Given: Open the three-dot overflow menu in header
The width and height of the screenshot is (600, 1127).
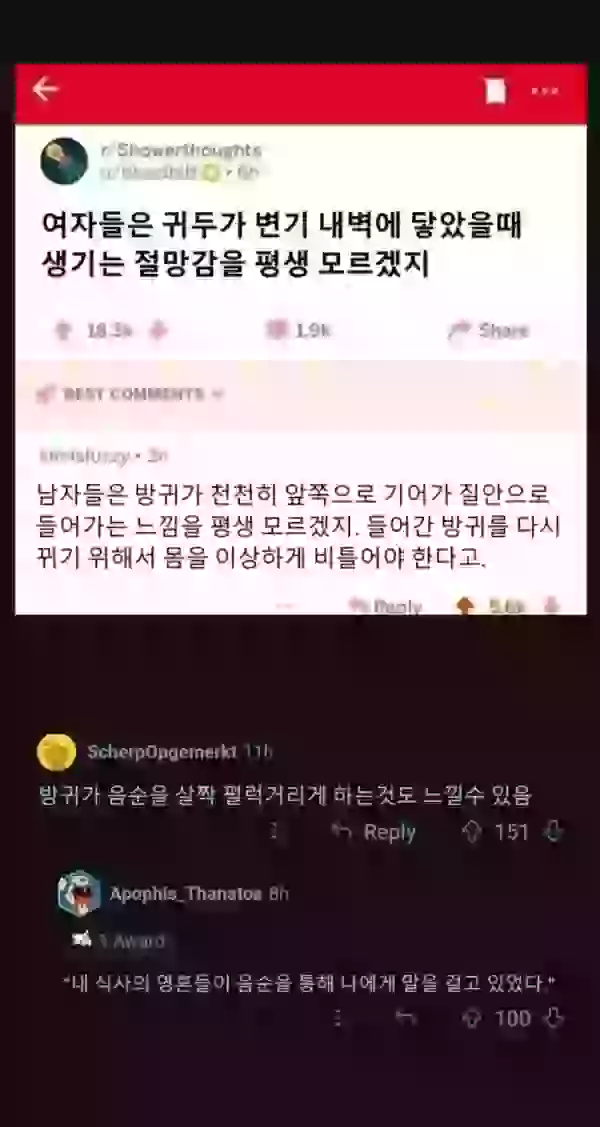Looking at the screenshot, I should tap(545, 91).
